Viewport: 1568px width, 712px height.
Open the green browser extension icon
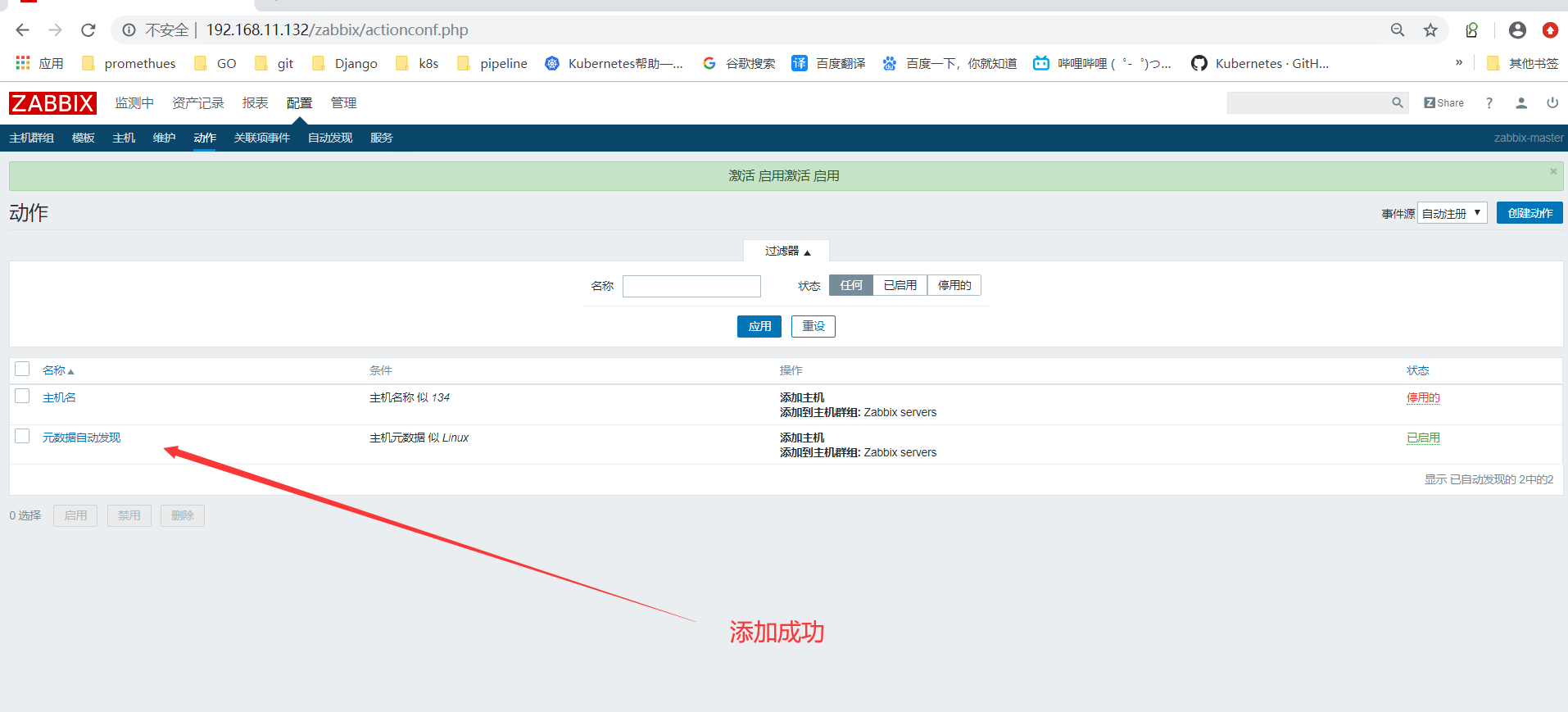point(1472,30)
